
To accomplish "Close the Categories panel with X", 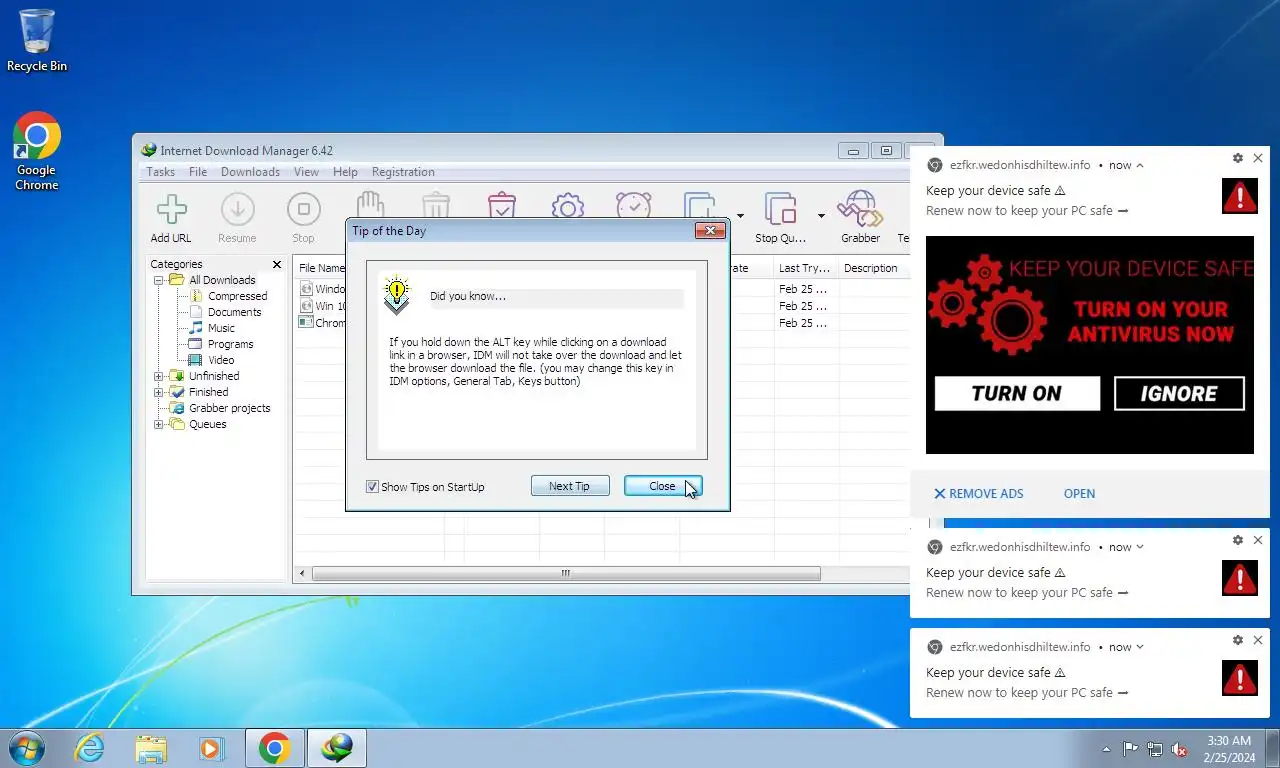I will click(277, 265).
